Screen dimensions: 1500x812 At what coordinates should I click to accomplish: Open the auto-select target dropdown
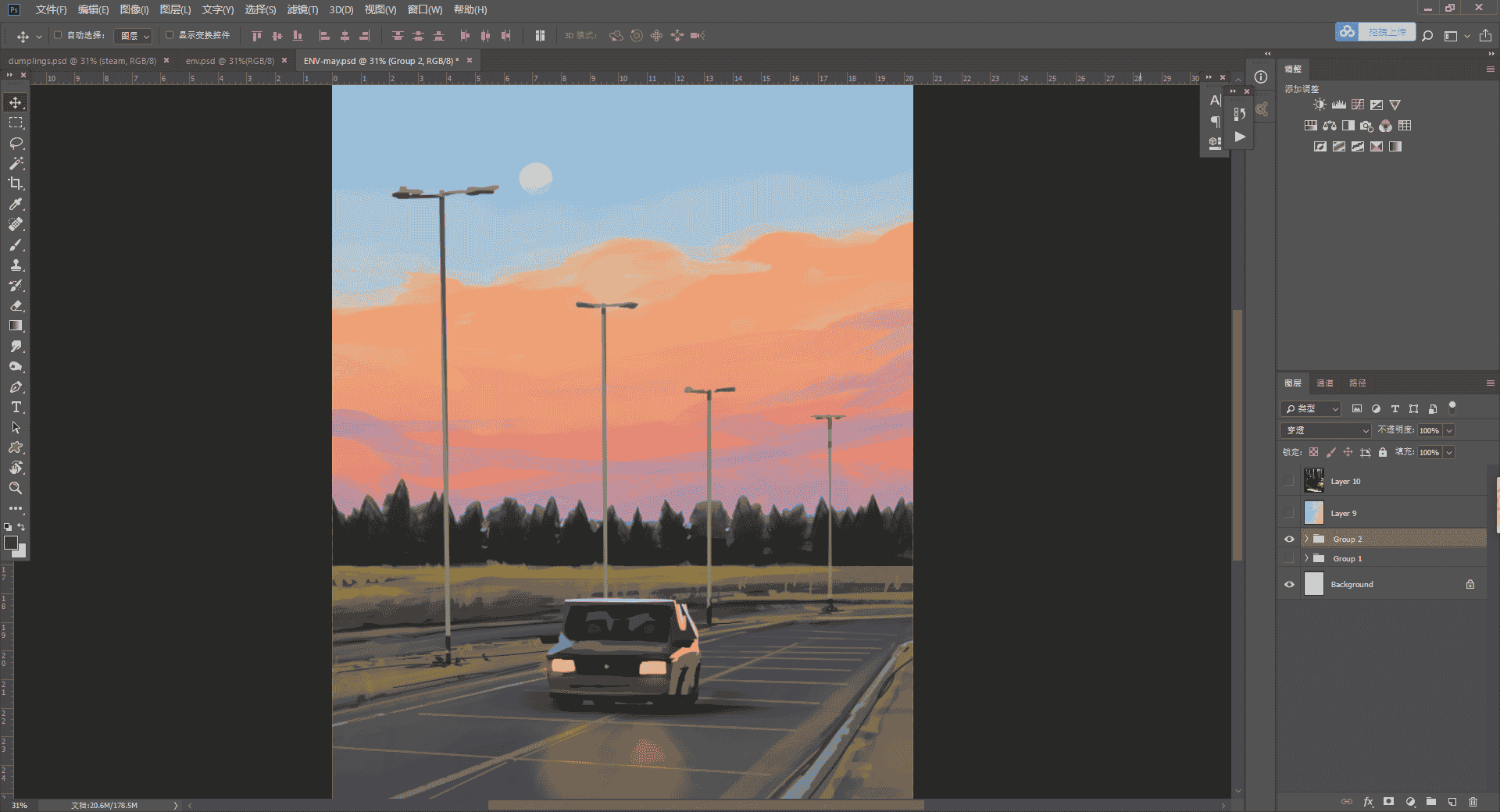coord(134,36)
